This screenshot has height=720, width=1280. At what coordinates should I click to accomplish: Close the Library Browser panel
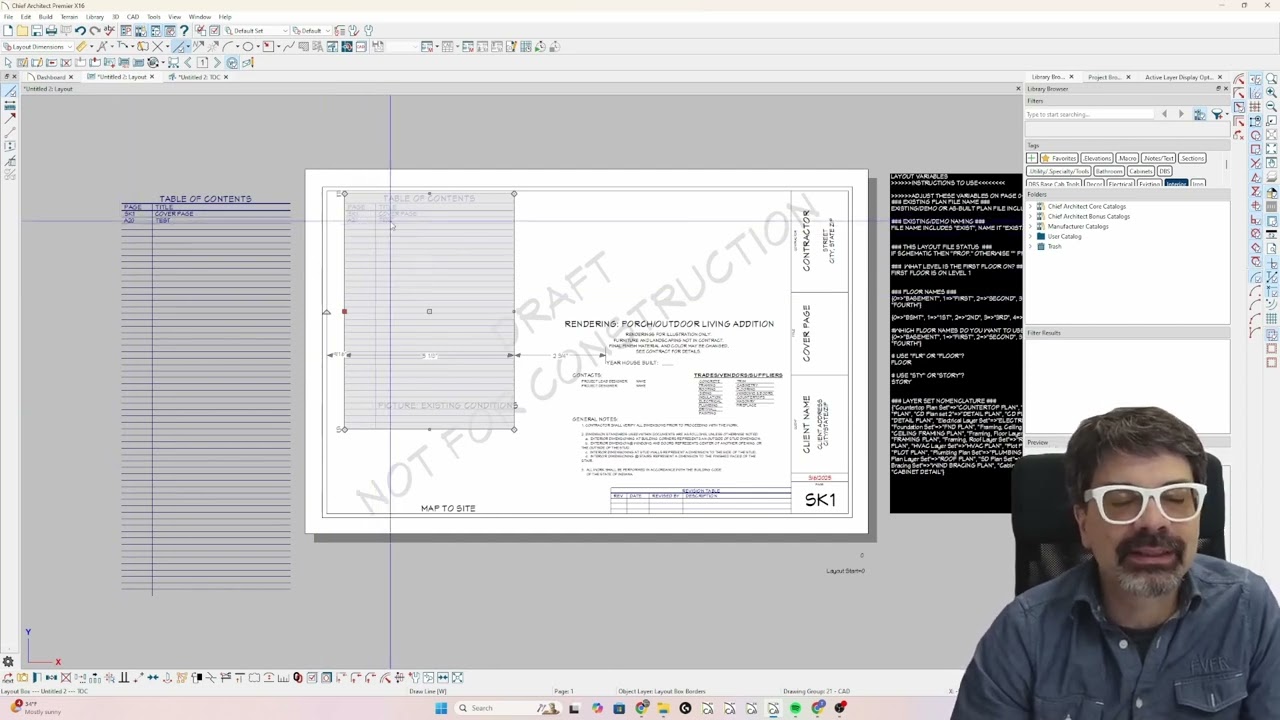pyautogui.click(x=1226, y=89)
